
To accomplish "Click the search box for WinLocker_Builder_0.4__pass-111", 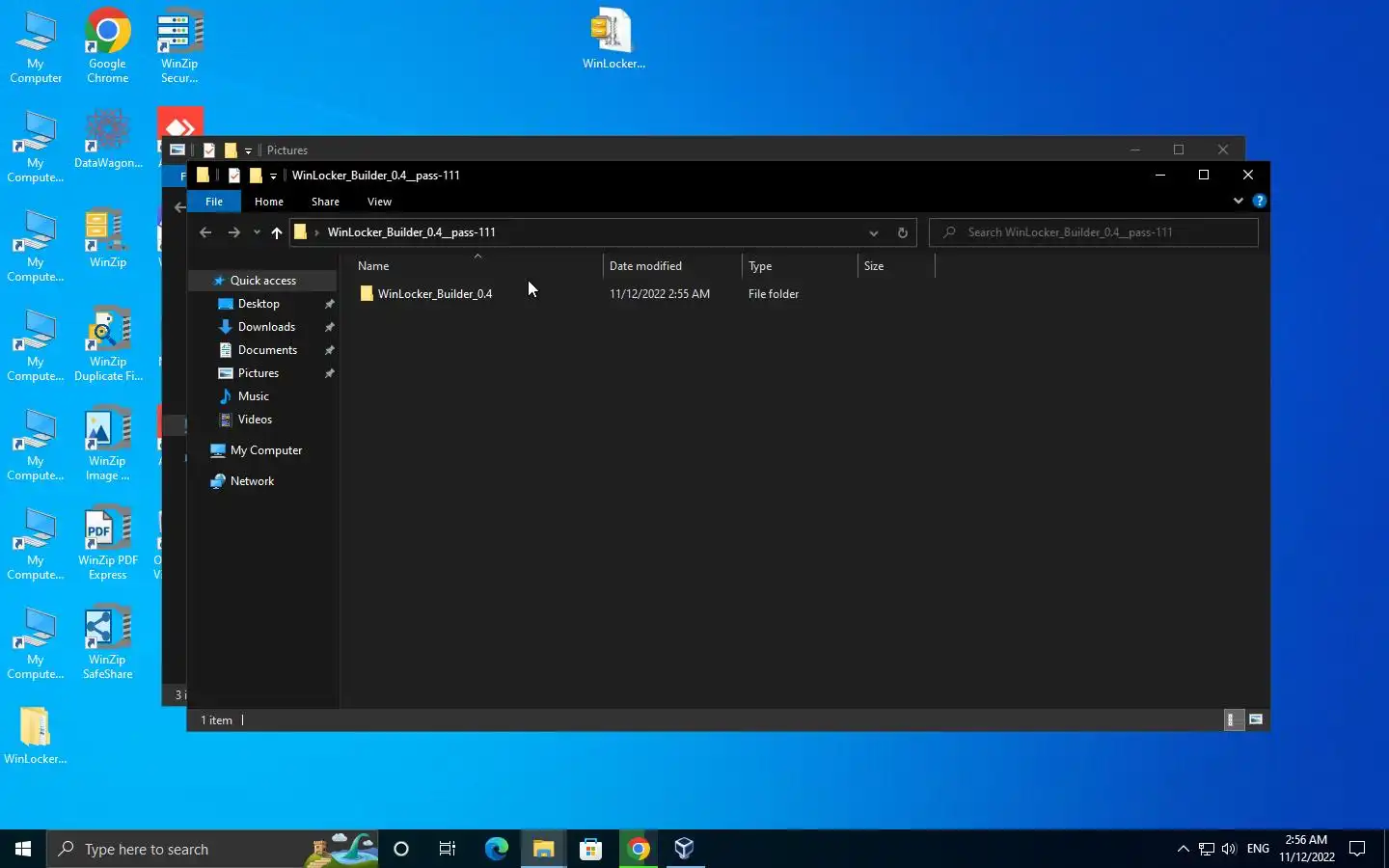I will (x=1094, y=232).
